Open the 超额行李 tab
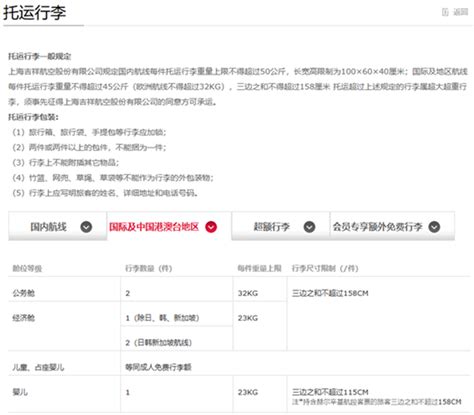Viewport: 474px width, 415px height. tap(281, 227)
